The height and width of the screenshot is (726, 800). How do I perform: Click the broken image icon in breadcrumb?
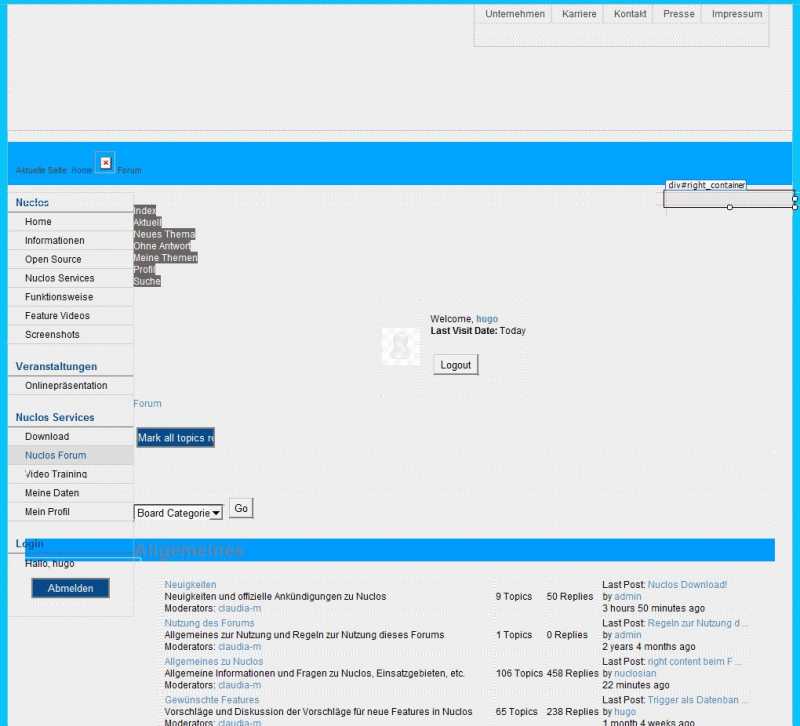(105, 163)
